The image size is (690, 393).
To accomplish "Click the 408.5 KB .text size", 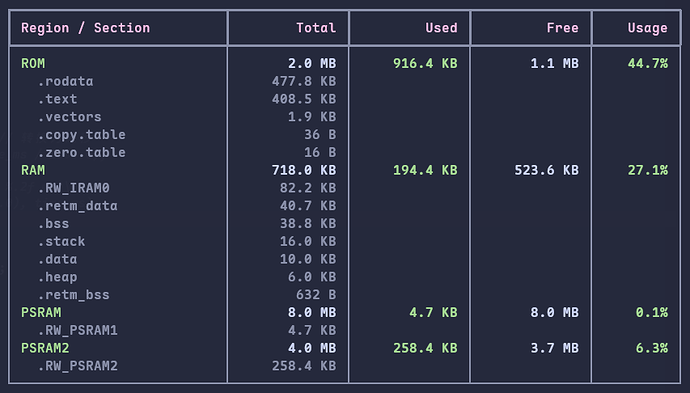I will (304, 99).
